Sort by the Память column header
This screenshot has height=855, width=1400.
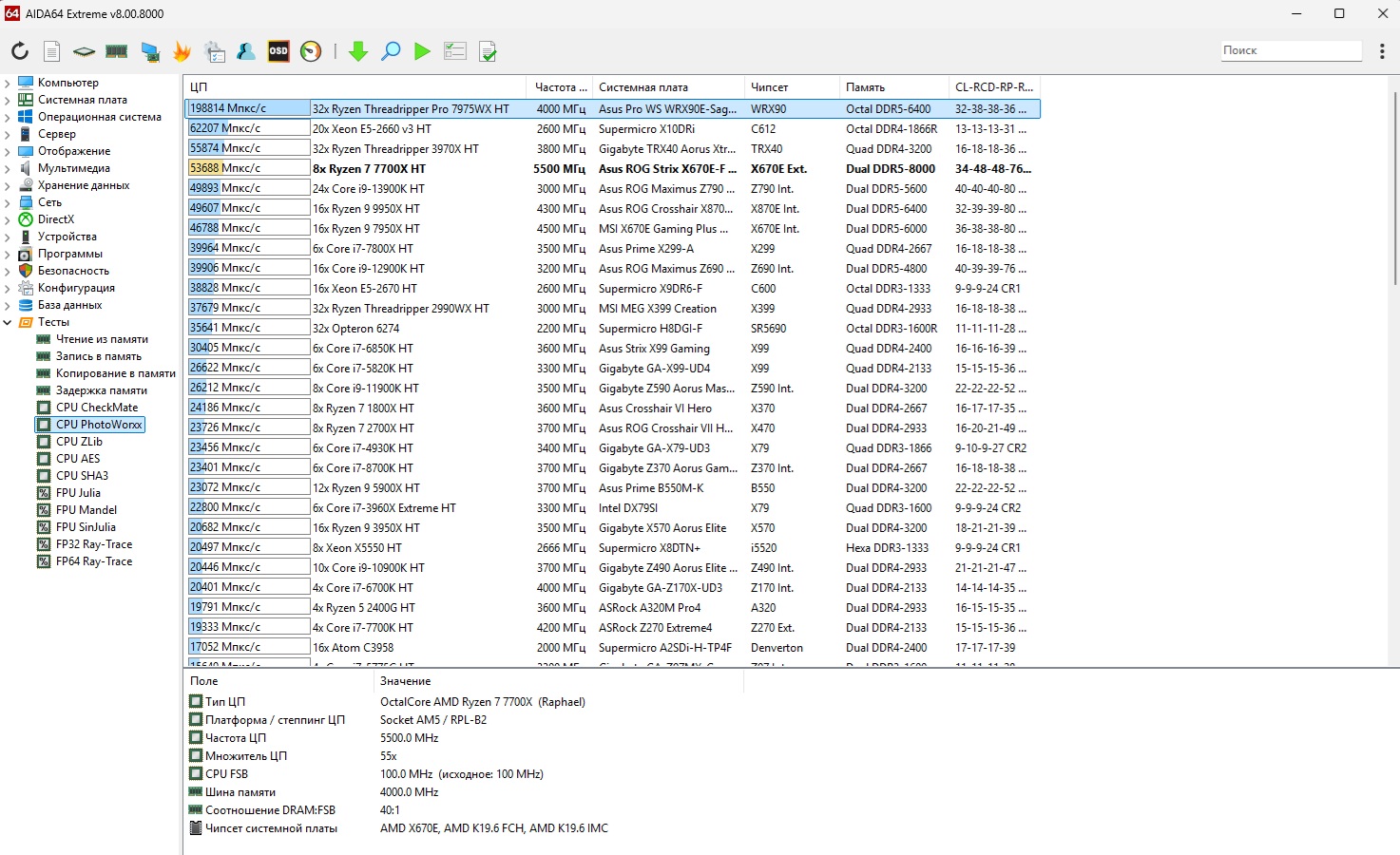point(894,87)
